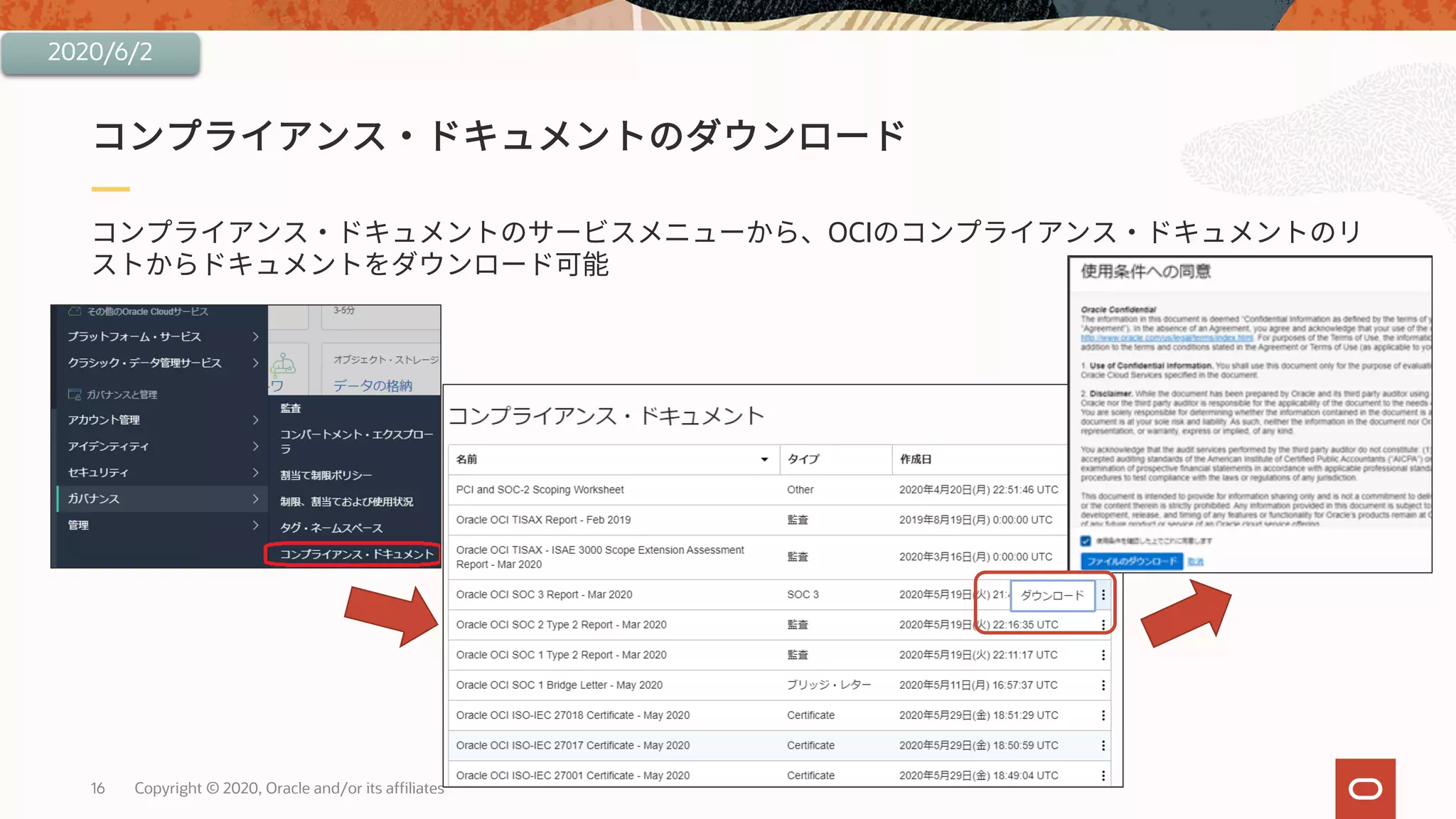
Task: Select Oracle OCI SOC 1 Bridge Letter - May 2020
Action: click(559, 685)
